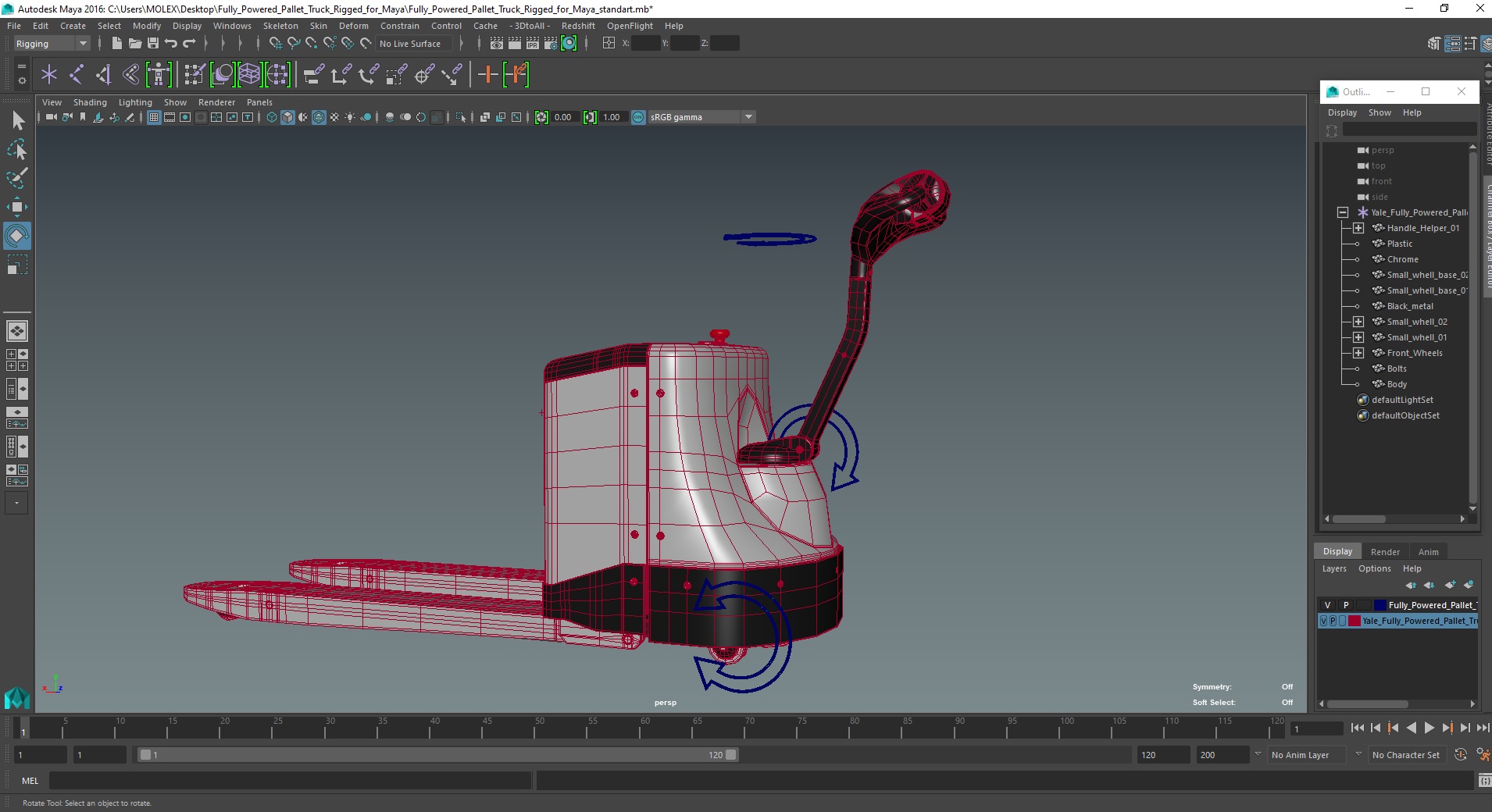
Task: Activate the Paint Selection tool
Action: (17, 178)
